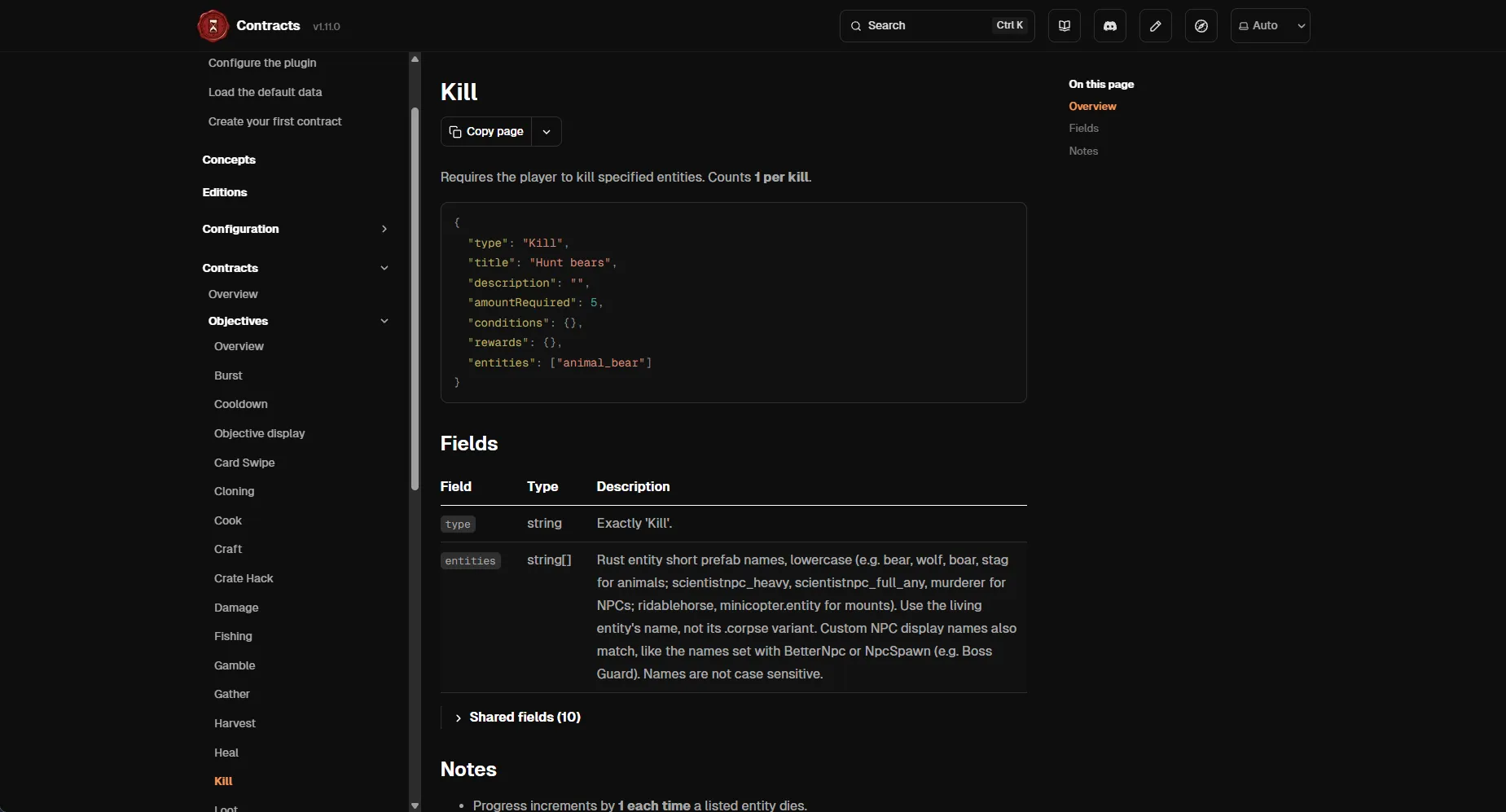Click the "Hunt bears" title value

[570, 263]
